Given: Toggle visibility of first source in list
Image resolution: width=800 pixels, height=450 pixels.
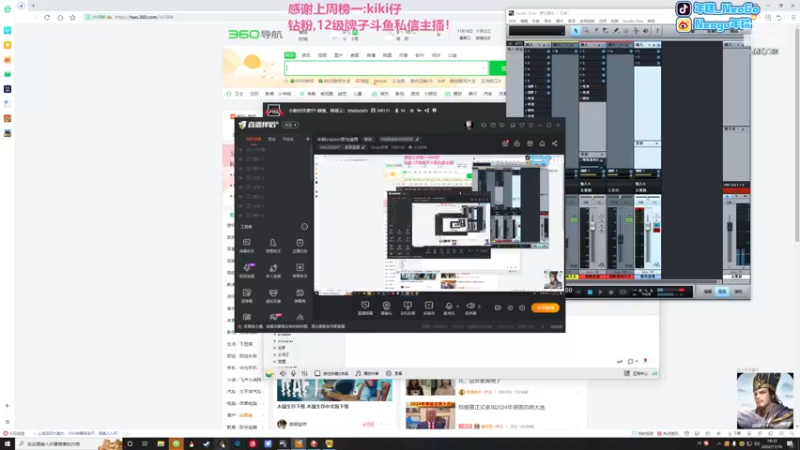Looking at the screenshot, I should pos(241,149).
